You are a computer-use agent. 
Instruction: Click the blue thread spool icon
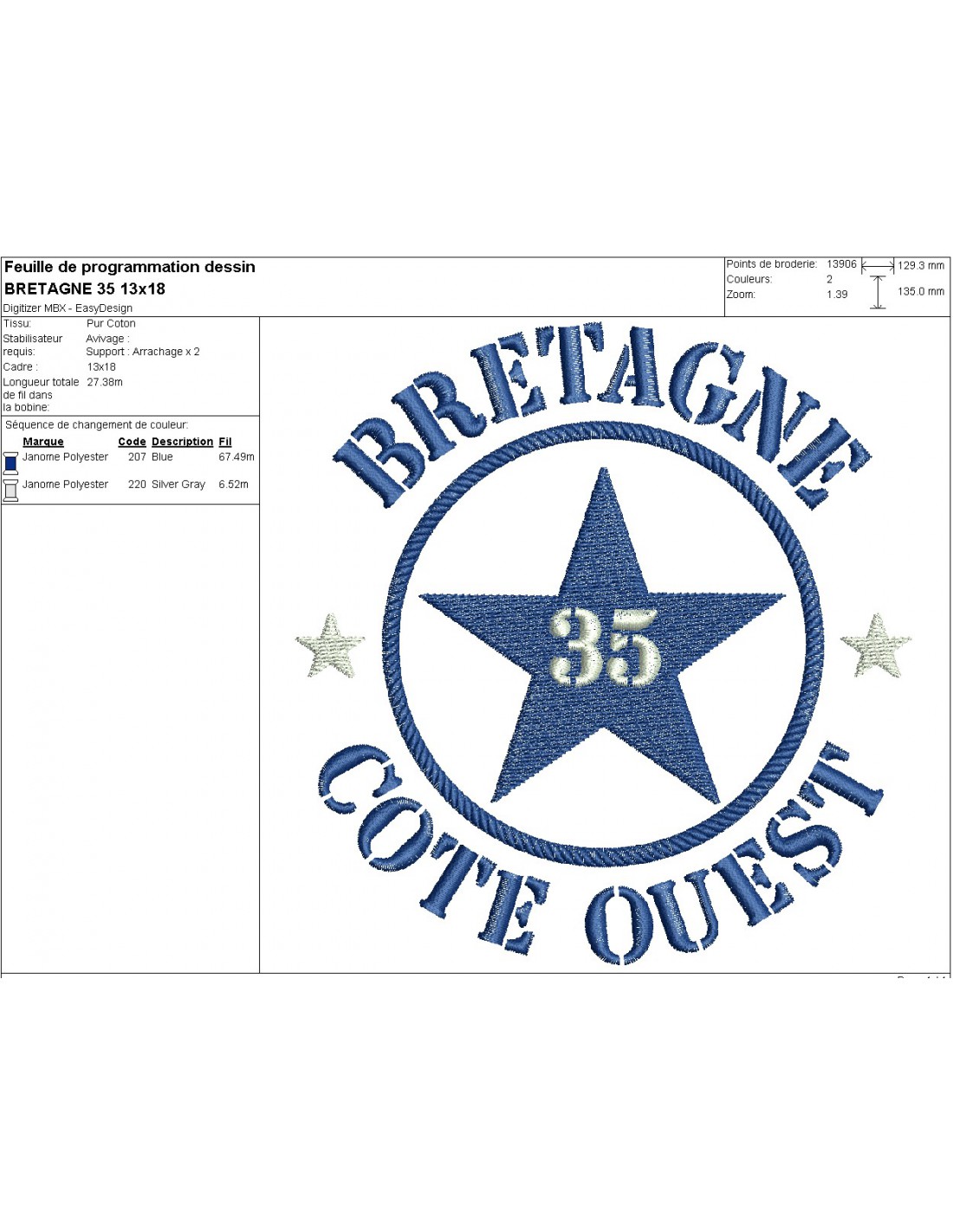10,462
